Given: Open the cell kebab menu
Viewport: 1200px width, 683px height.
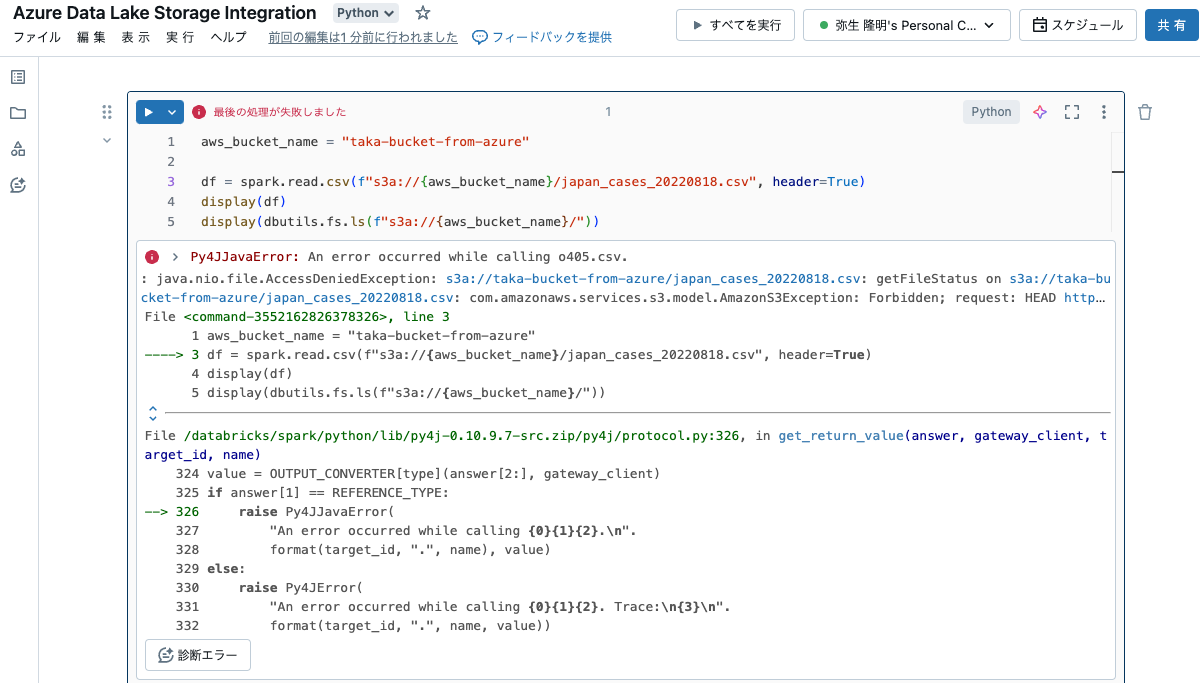Looking at the screenshot, I should pyautogui.click(x=1104, y=112).
